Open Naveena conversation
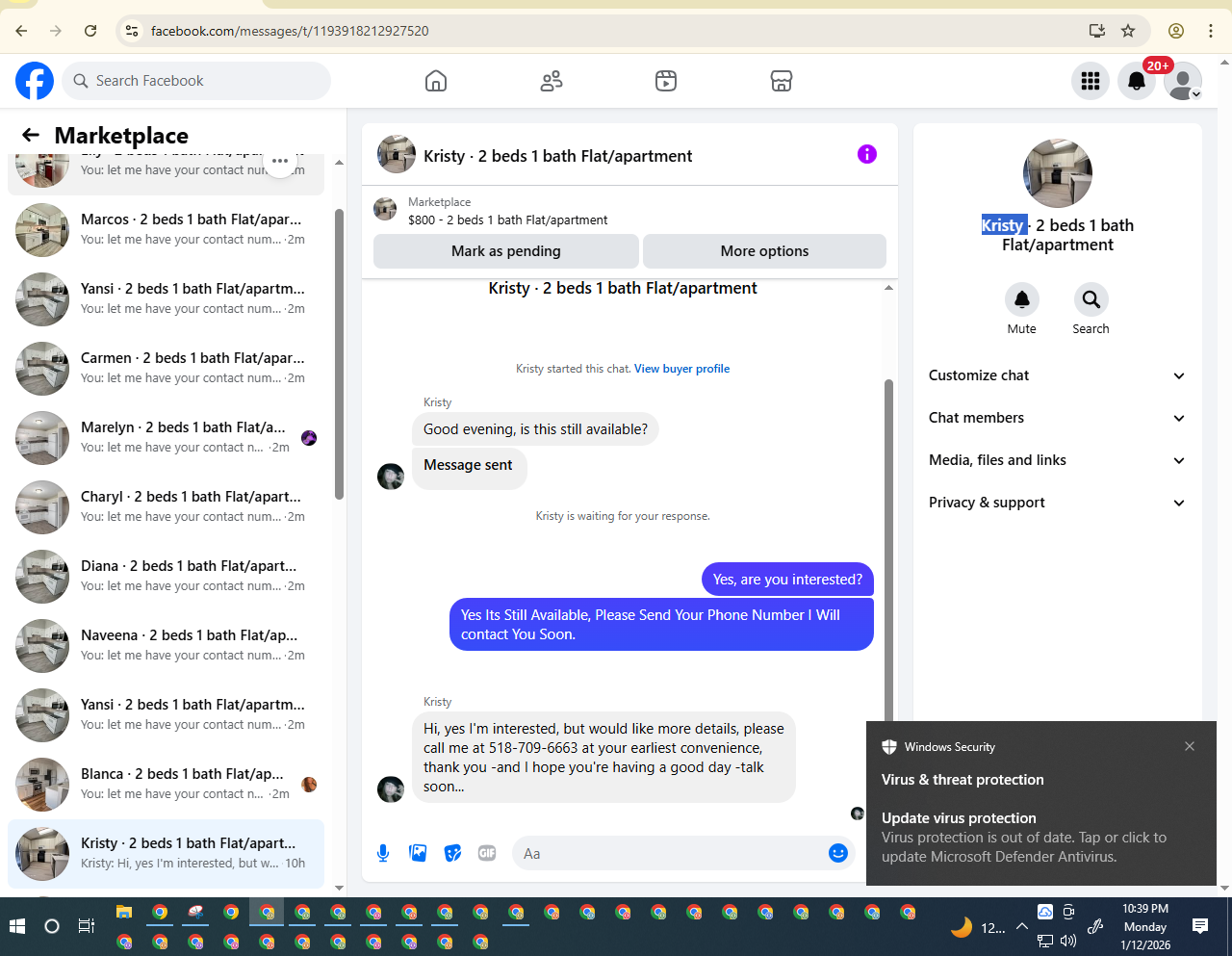 pyautogui.click(x=166, y=646)
